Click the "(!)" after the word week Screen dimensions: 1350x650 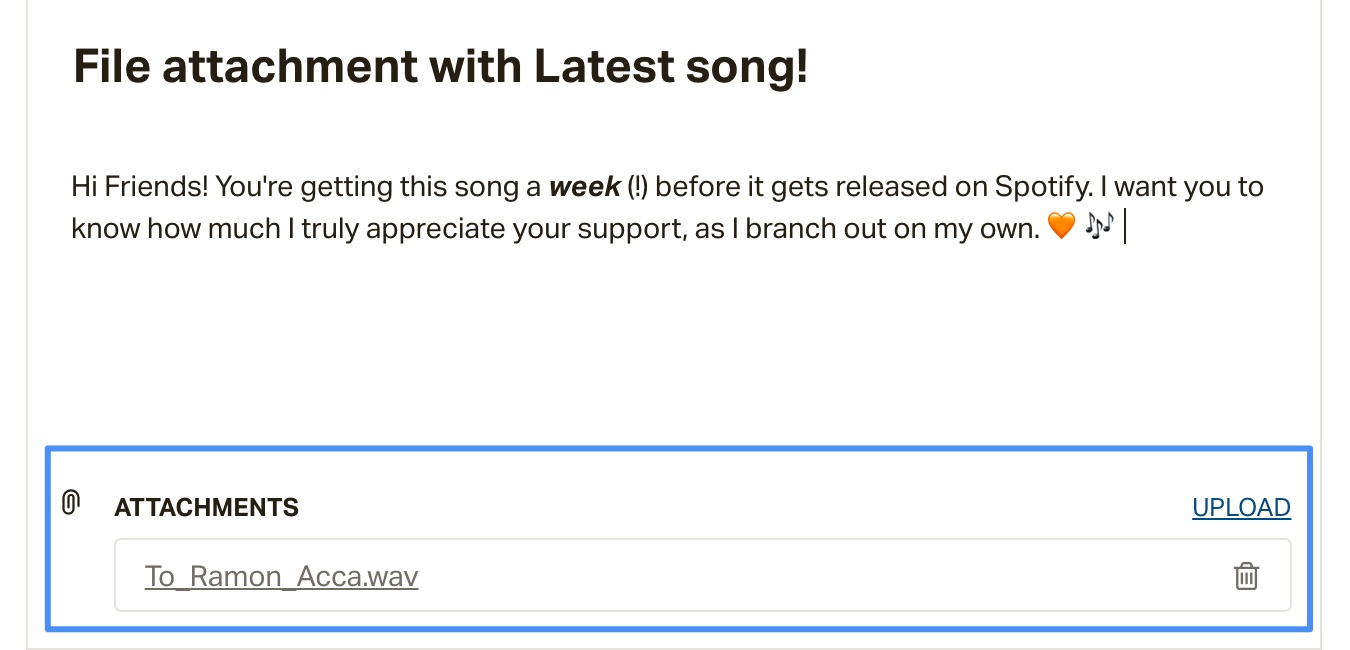637,187
